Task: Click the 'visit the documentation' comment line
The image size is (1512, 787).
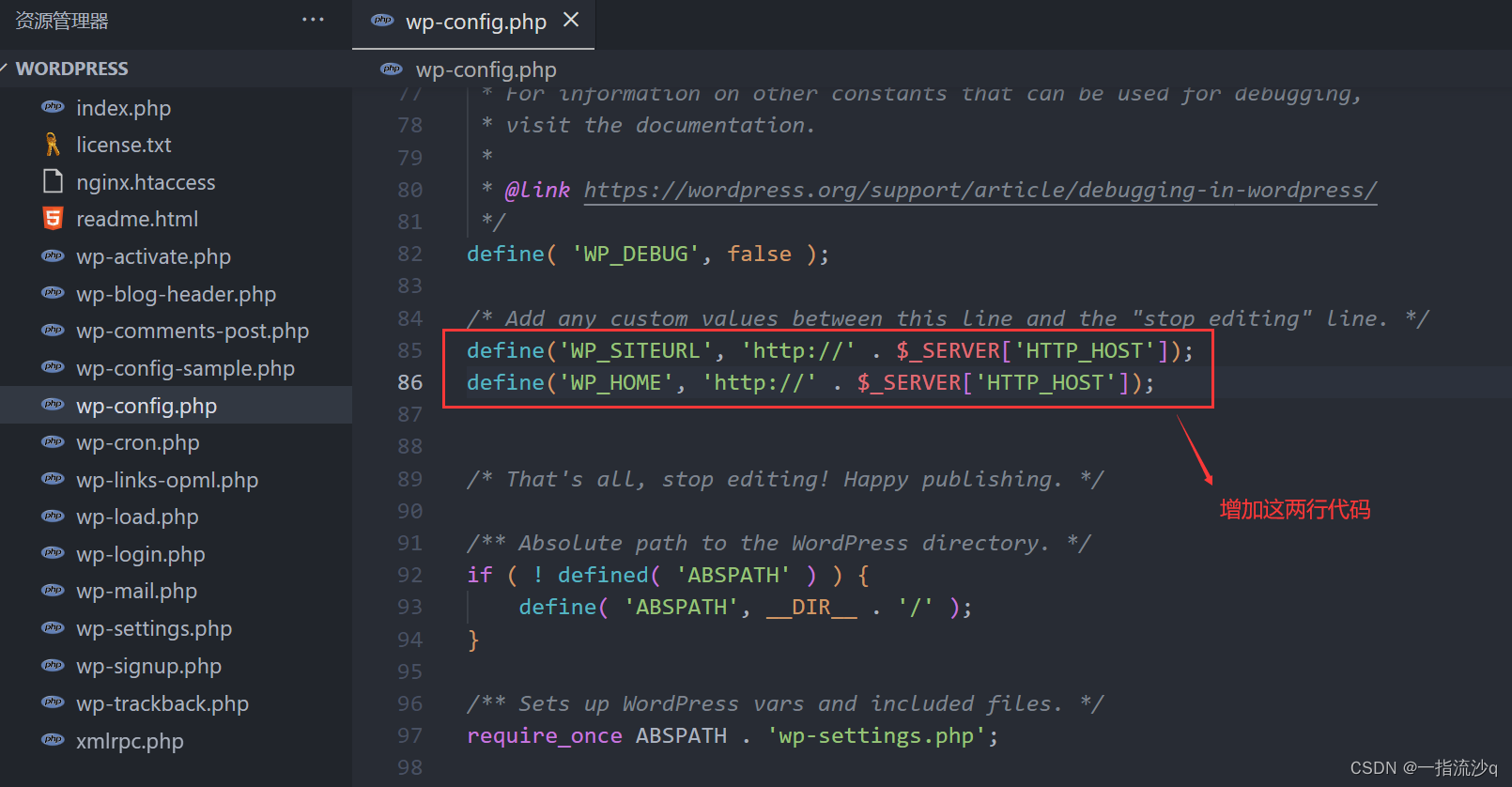Action: [648, 125]
